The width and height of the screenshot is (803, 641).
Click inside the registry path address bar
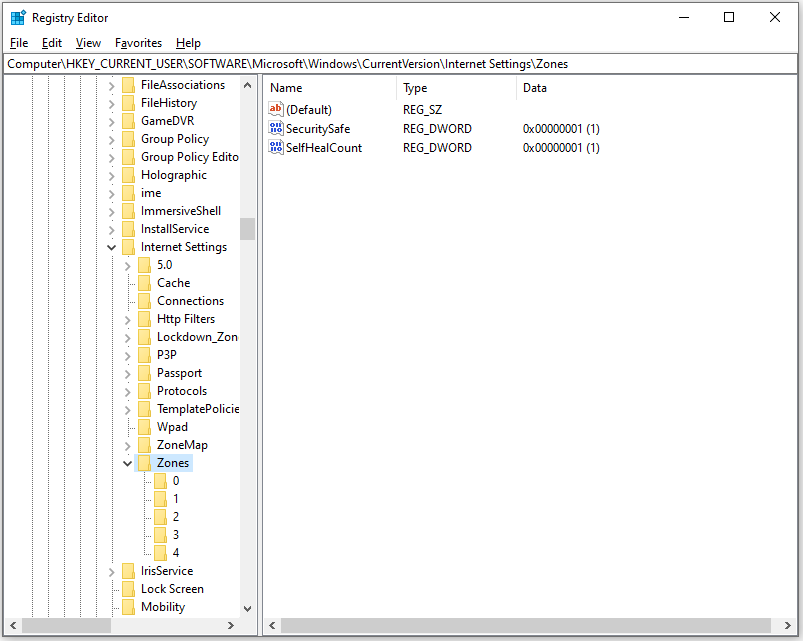coord(400,63)
